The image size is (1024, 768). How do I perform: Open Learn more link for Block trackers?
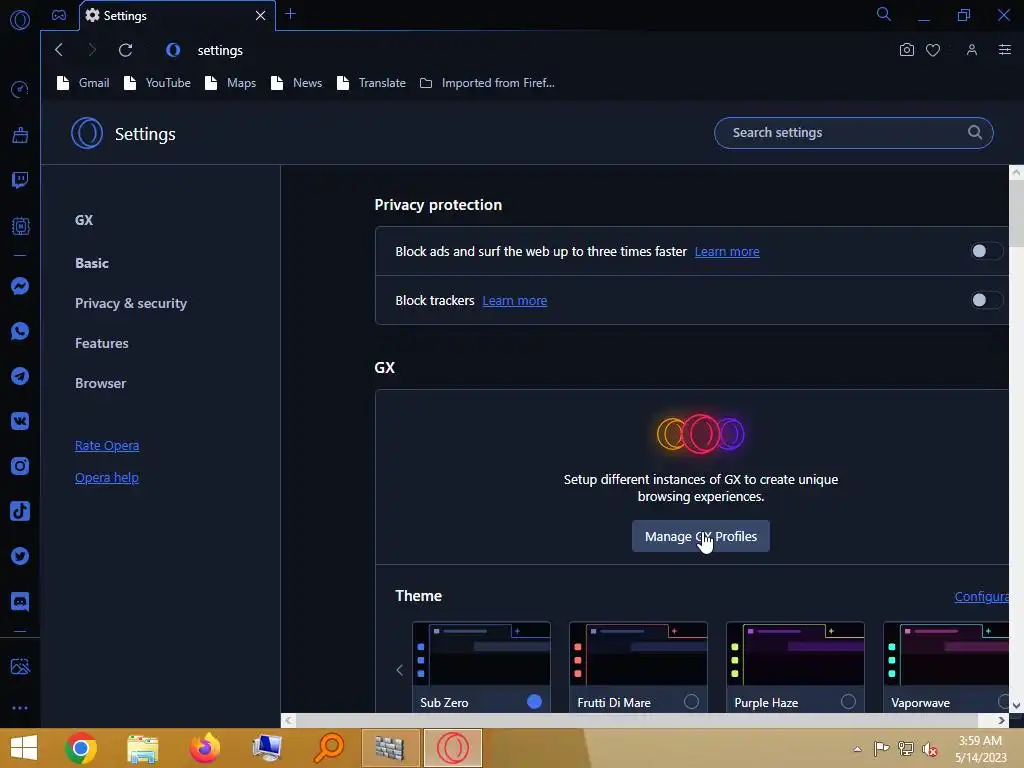515,300
